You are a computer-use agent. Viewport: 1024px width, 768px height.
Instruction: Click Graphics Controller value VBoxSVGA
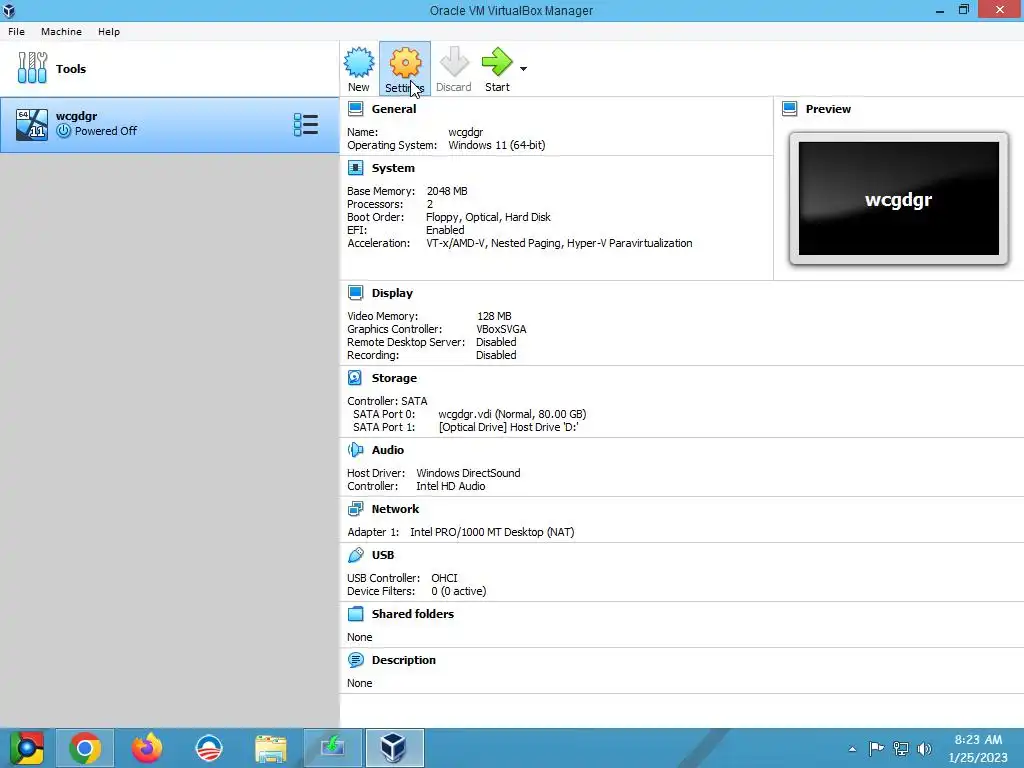click(x=502, y=329)
